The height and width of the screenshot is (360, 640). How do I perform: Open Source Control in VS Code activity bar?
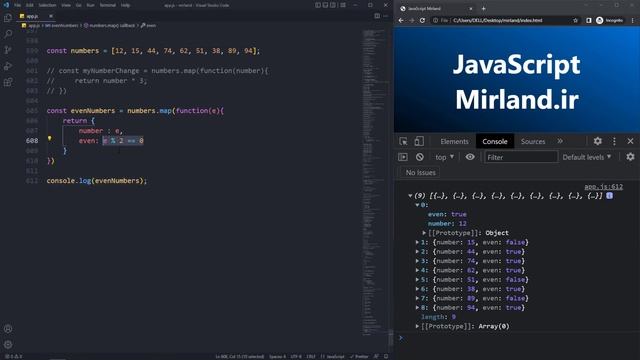pos(8,50)
